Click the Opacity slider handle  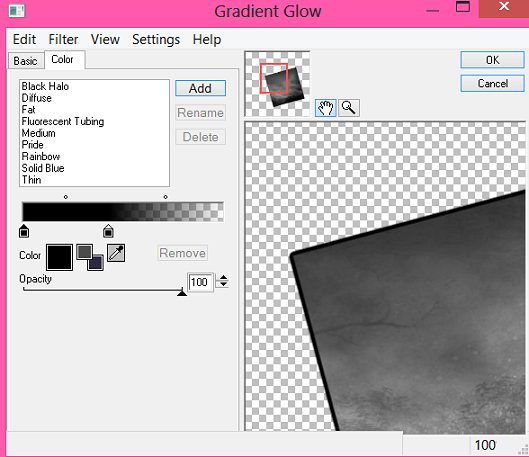pyautogui.click(x=182, y=292)
